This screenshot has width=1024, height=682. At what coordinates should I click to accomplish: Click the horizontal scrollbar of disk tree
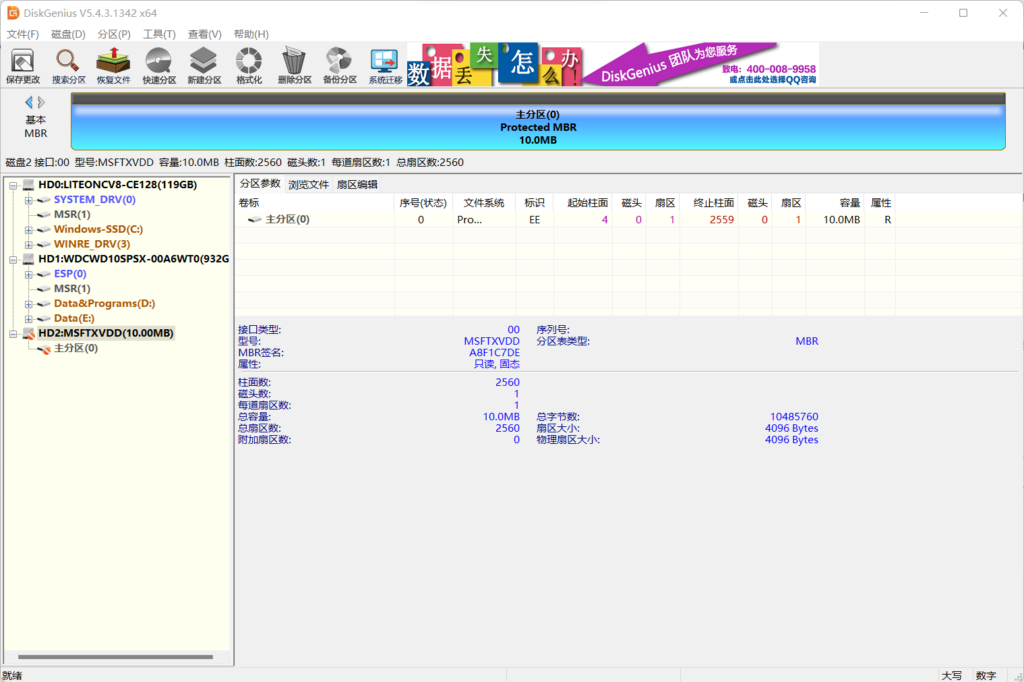(116, 657)
